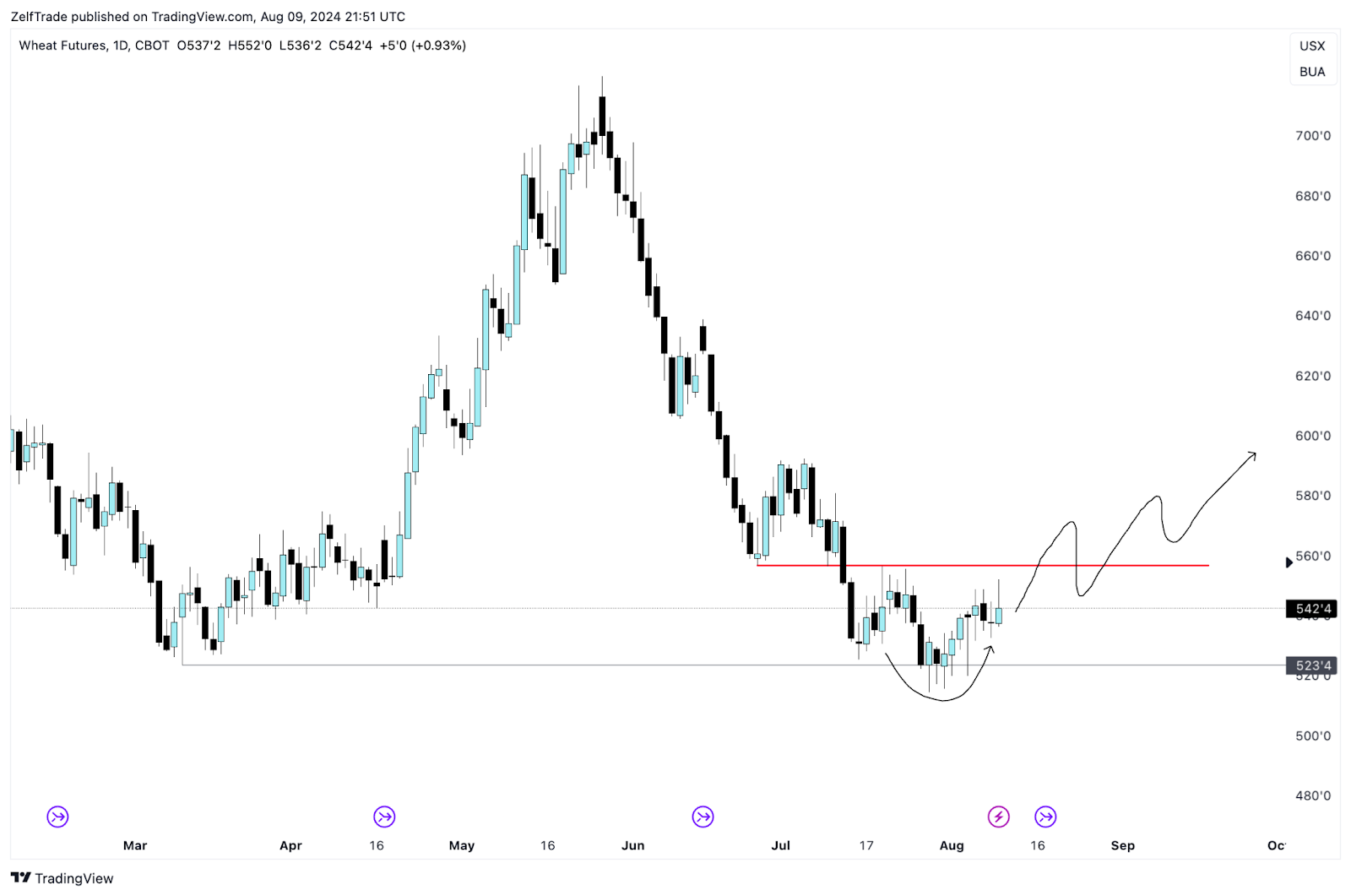The image size is (1351, 896).
Task: Click the lightning bolt event icon in August
Action: (999, 817)
